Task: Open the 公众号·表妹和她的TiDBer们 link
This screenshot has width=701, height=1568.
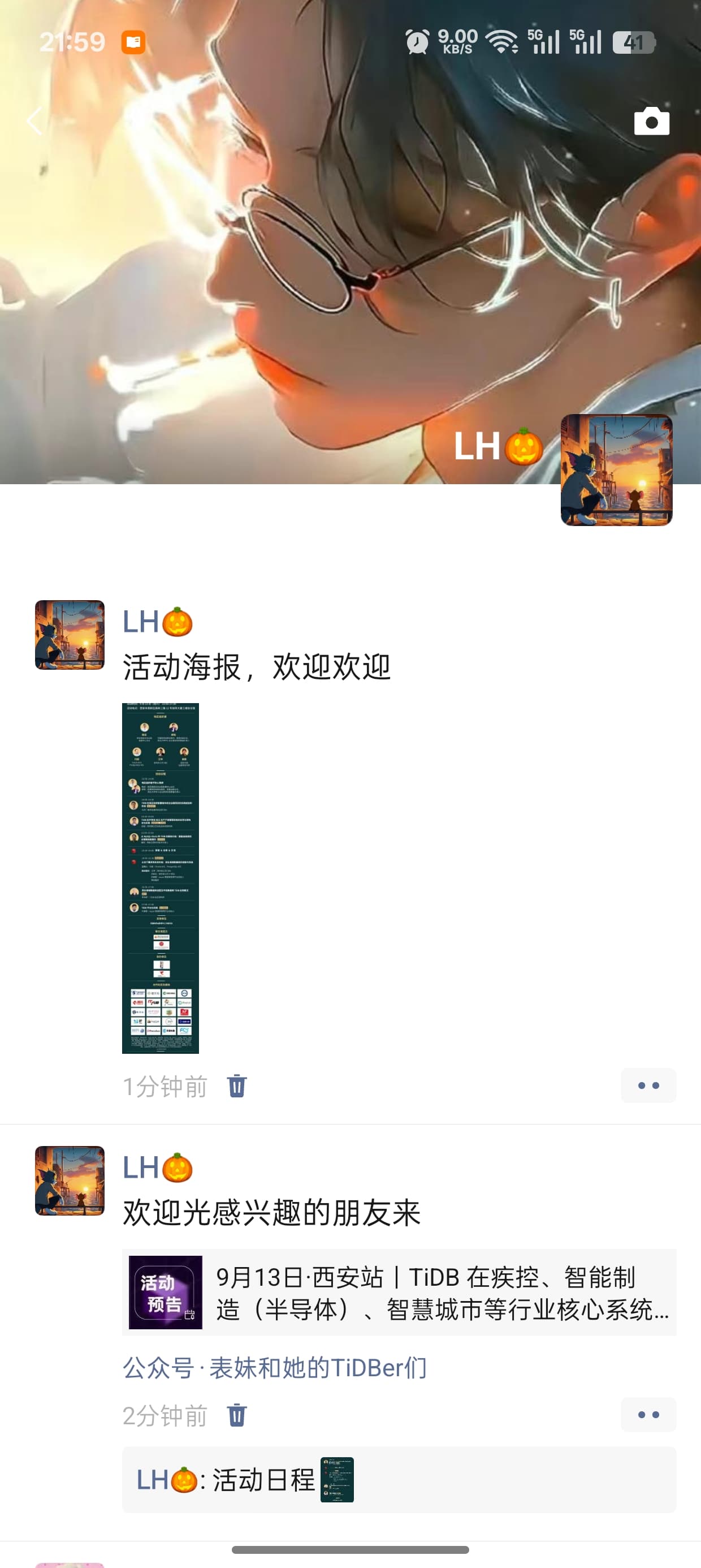Action: (274, 1368)
